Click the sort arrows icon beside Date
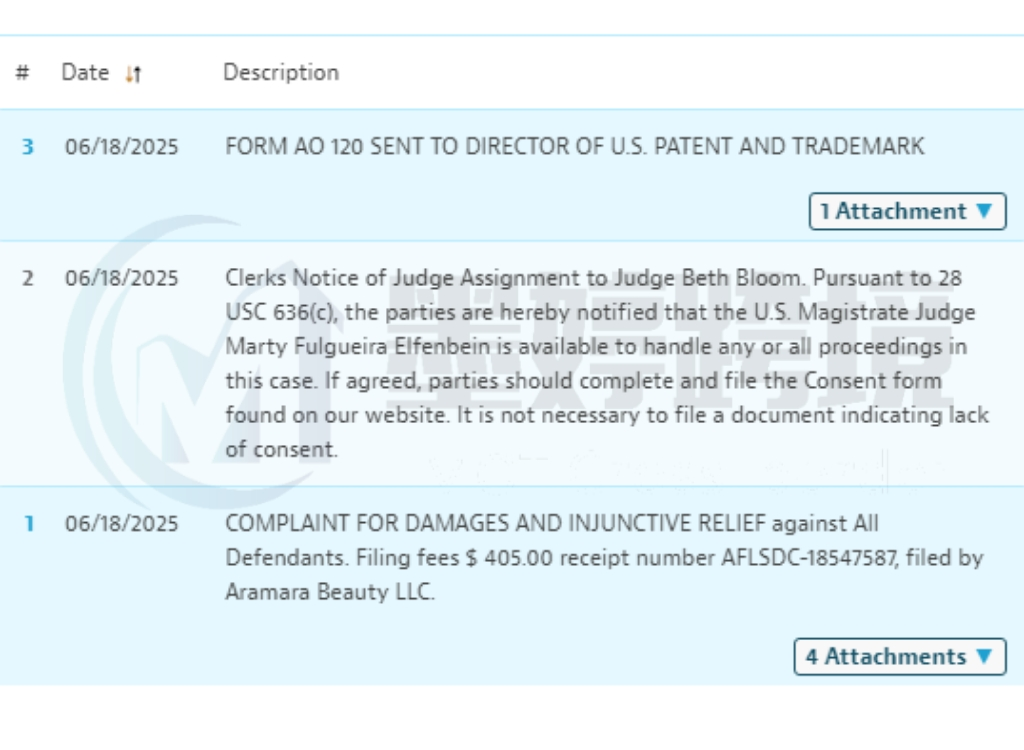Image resolution: width=1024 pixels, height=750 pixels. 134,74
